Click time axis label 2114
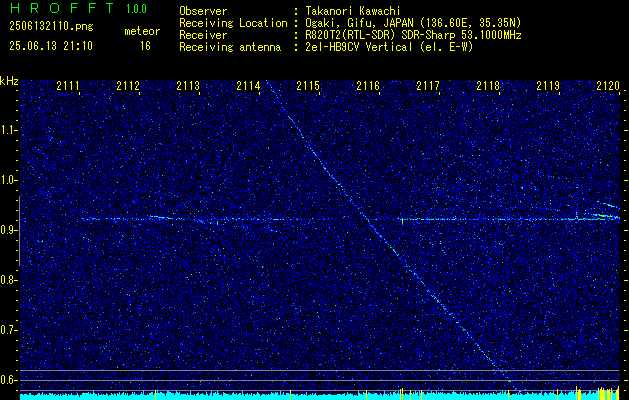 (x=248, y=85)
